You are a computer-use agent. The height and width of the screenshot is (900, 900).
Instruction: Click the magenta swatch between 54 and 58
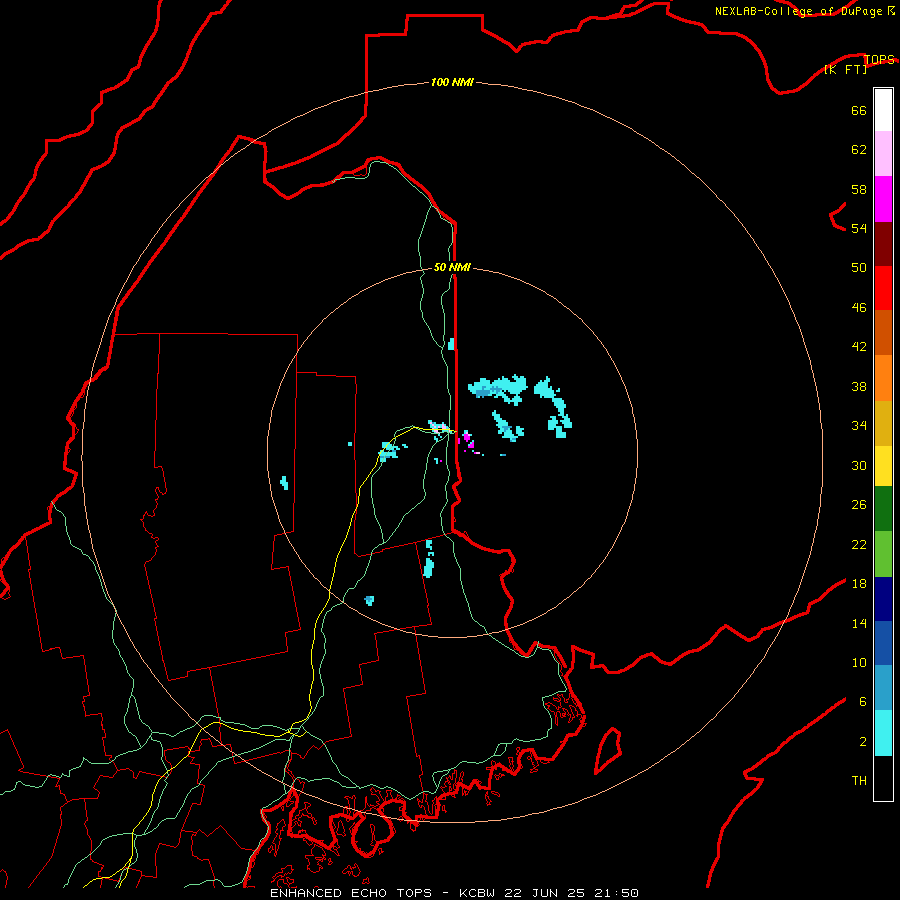pyautogui.click(x=883, y=199)
